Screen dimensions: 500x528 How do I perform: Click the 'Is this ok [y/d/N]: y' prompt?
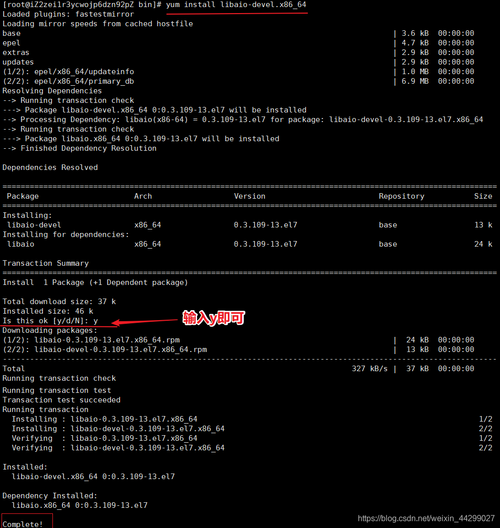50,321
